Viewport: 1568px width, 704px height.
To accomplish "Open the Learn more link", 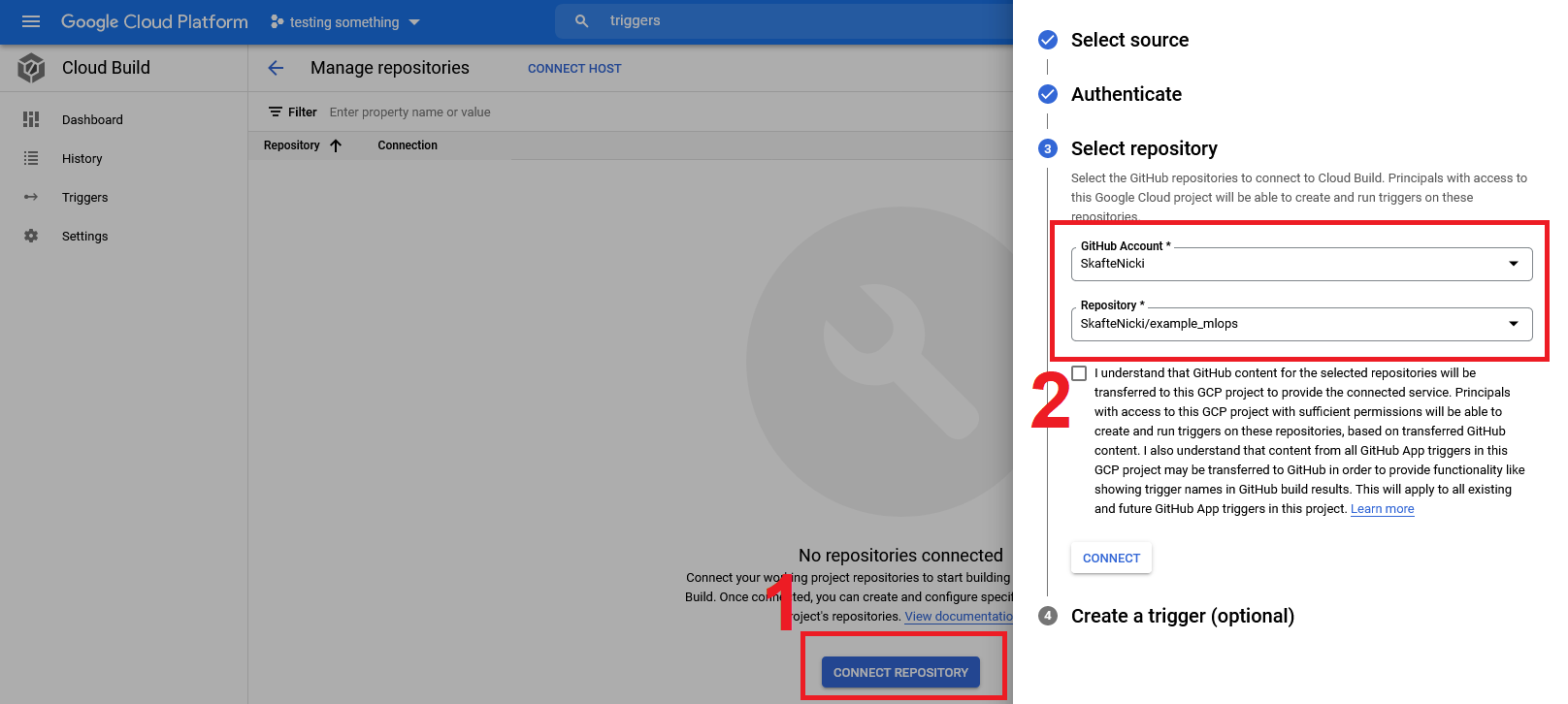I will coord(1382,509).
